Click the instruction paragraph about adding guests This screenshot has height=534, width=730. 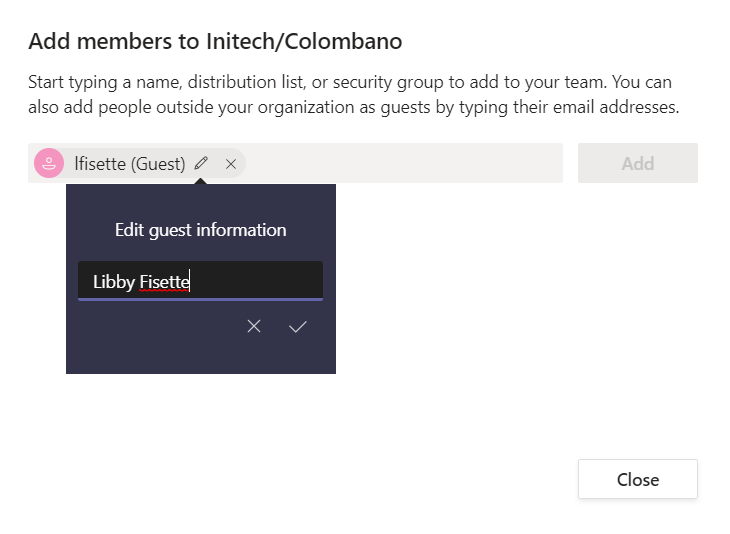click(354, 95)
